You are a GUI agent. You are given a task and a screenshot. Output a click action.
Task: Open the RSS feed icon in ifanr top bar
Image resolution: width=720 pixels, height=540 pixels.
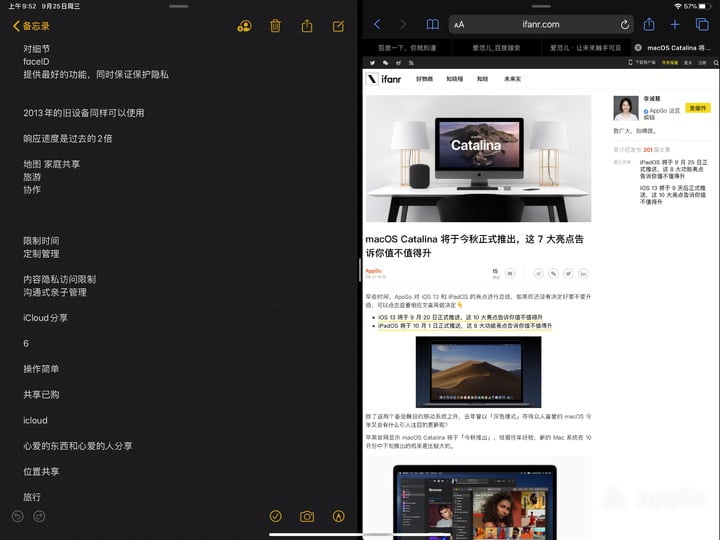pyautogui.click(x=411, y=63)
